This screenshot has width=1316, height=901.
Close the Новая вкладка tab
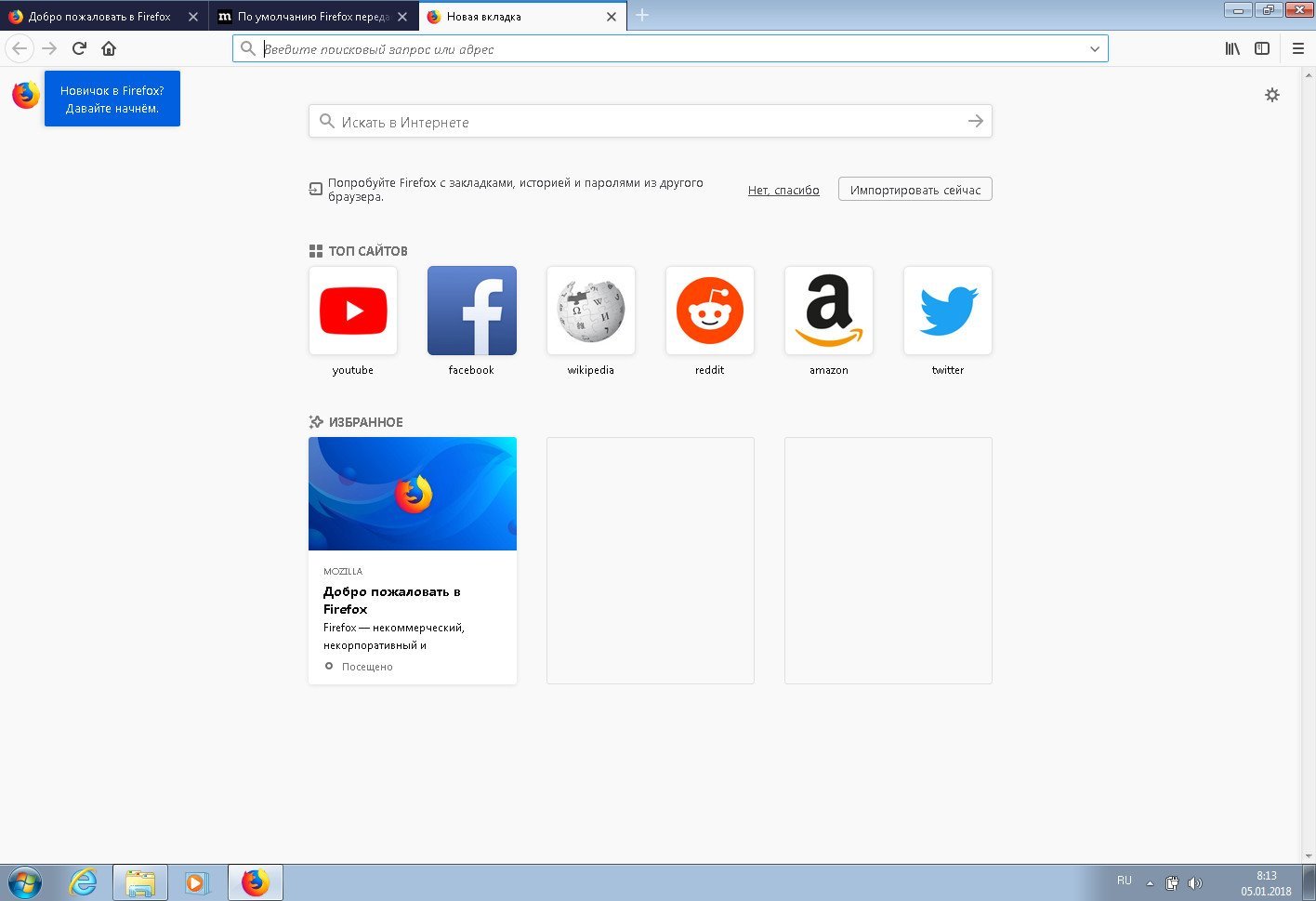pyautogui.click(x=612, y=17)
